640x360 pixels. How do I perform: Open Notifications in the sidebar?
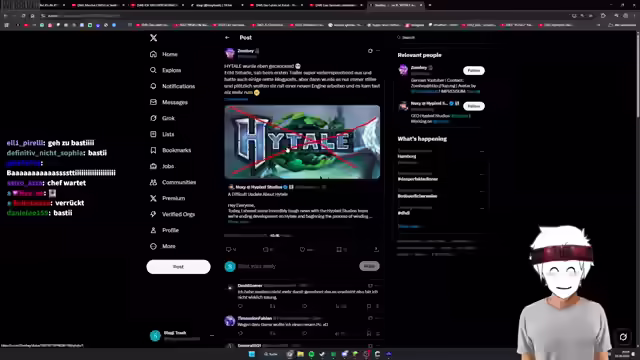[x=172, y=86]
